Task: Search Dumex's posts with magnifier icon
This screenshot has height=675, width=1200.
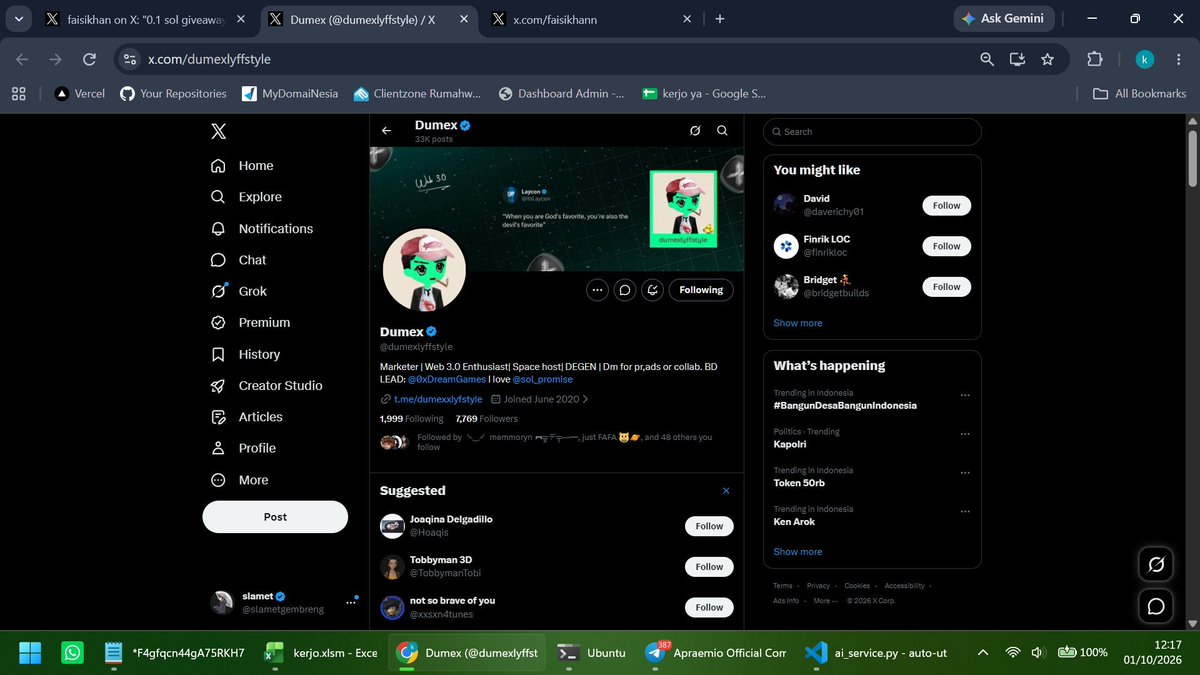Action: tap(722, 131)
